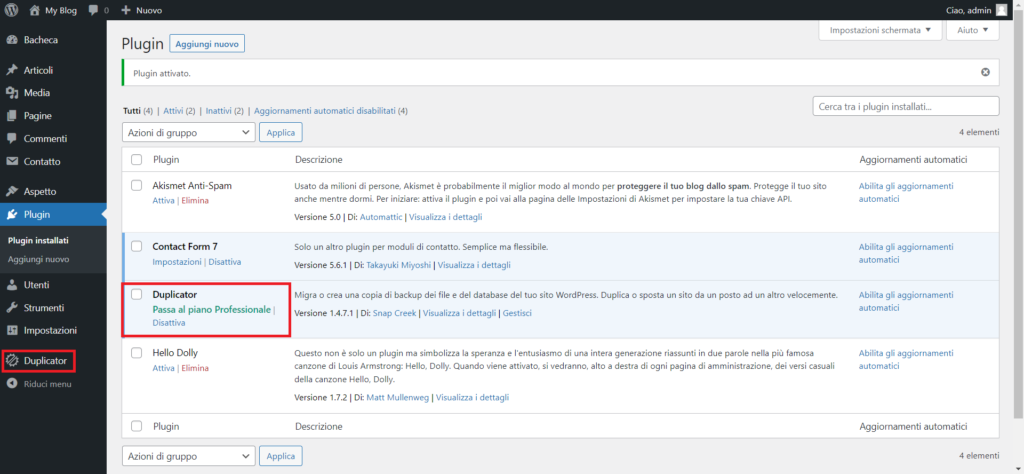1024x474 pixels.
Task: Open Contact Form 7 Impostazioni link
Action: [177, 262]
